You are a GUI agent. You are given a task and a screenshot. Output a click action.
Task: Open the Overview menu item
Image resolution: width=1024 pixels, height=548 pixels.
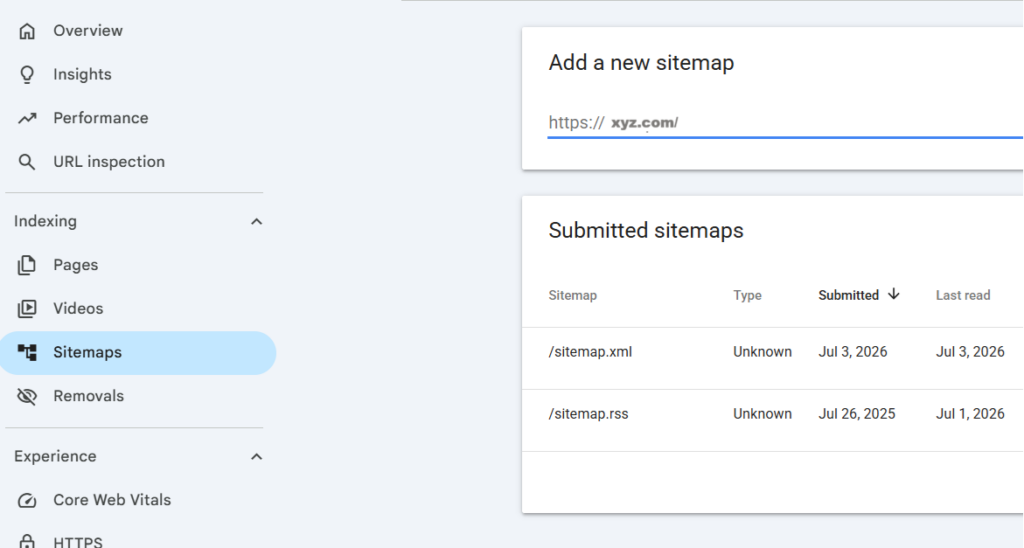[88, 31]
